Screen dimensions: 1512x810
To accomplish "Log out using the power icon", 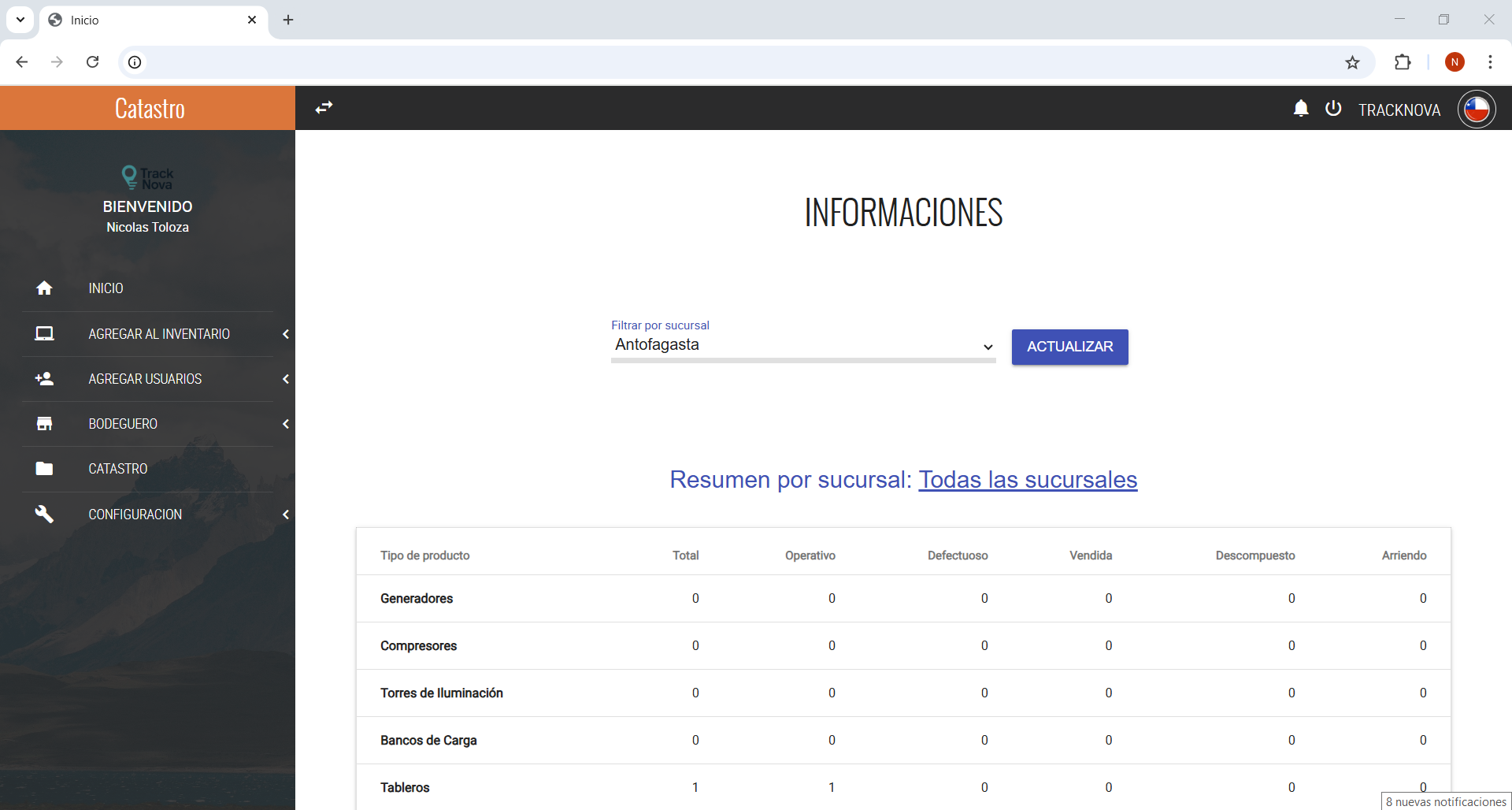I will point(1333,108).
